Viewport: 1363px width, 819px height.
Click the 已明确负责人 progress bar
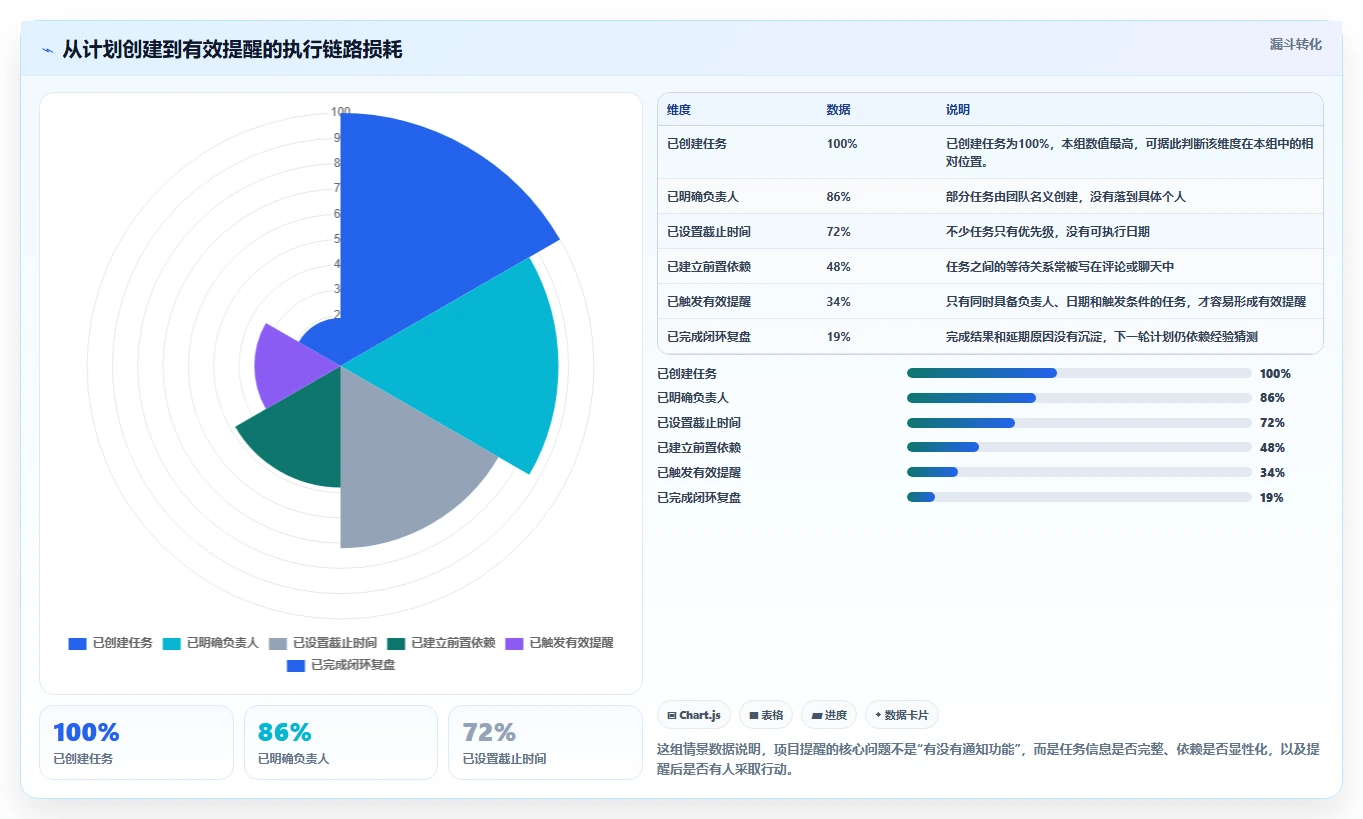(x=1079, y=398)
